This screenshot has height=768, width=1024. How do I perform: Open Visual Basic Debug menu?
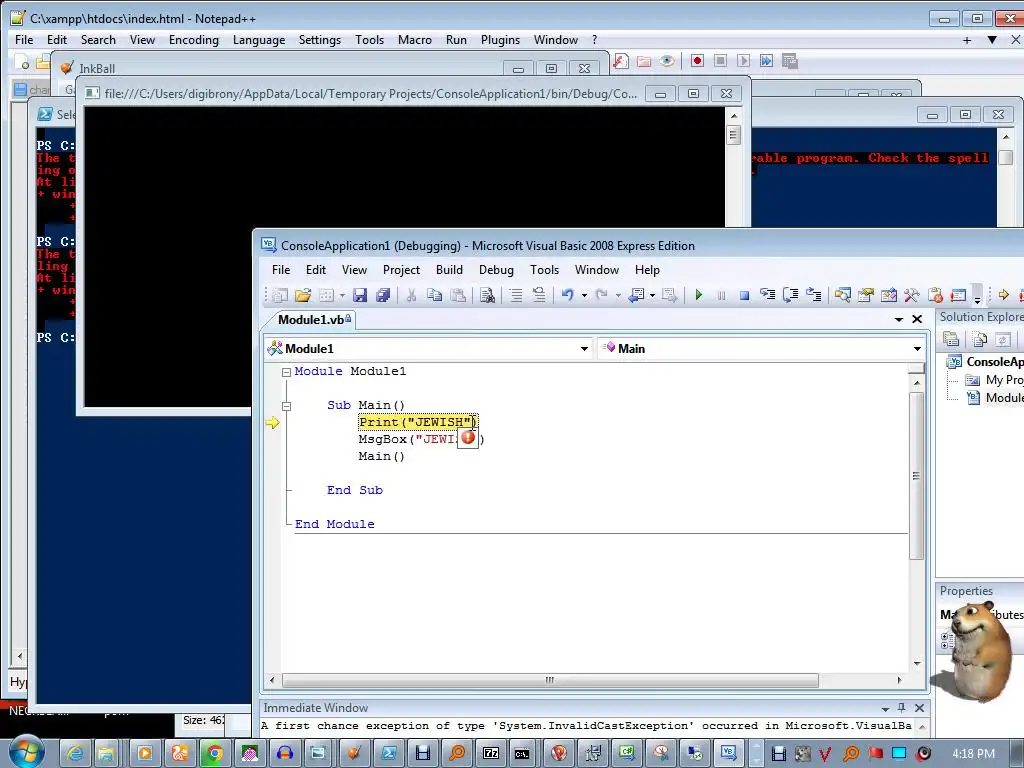point(496,270)
